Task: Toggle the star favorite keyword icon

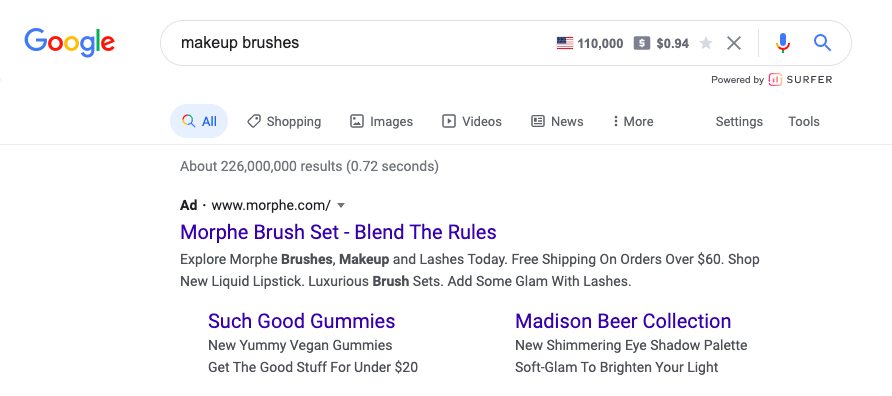Action: tap(705, 43)
